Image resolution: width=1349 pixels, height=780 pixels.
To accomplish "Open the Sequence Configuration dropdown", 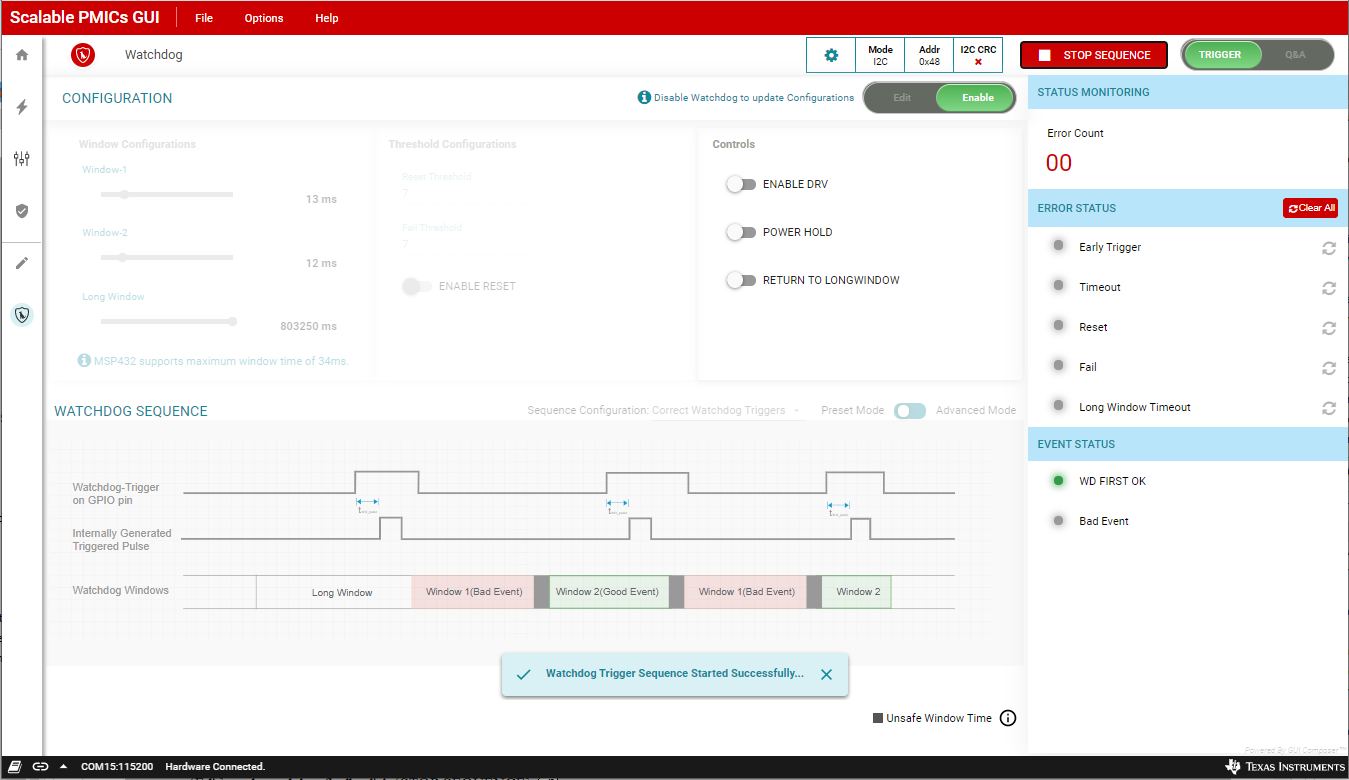I will [x=725, y=411].
